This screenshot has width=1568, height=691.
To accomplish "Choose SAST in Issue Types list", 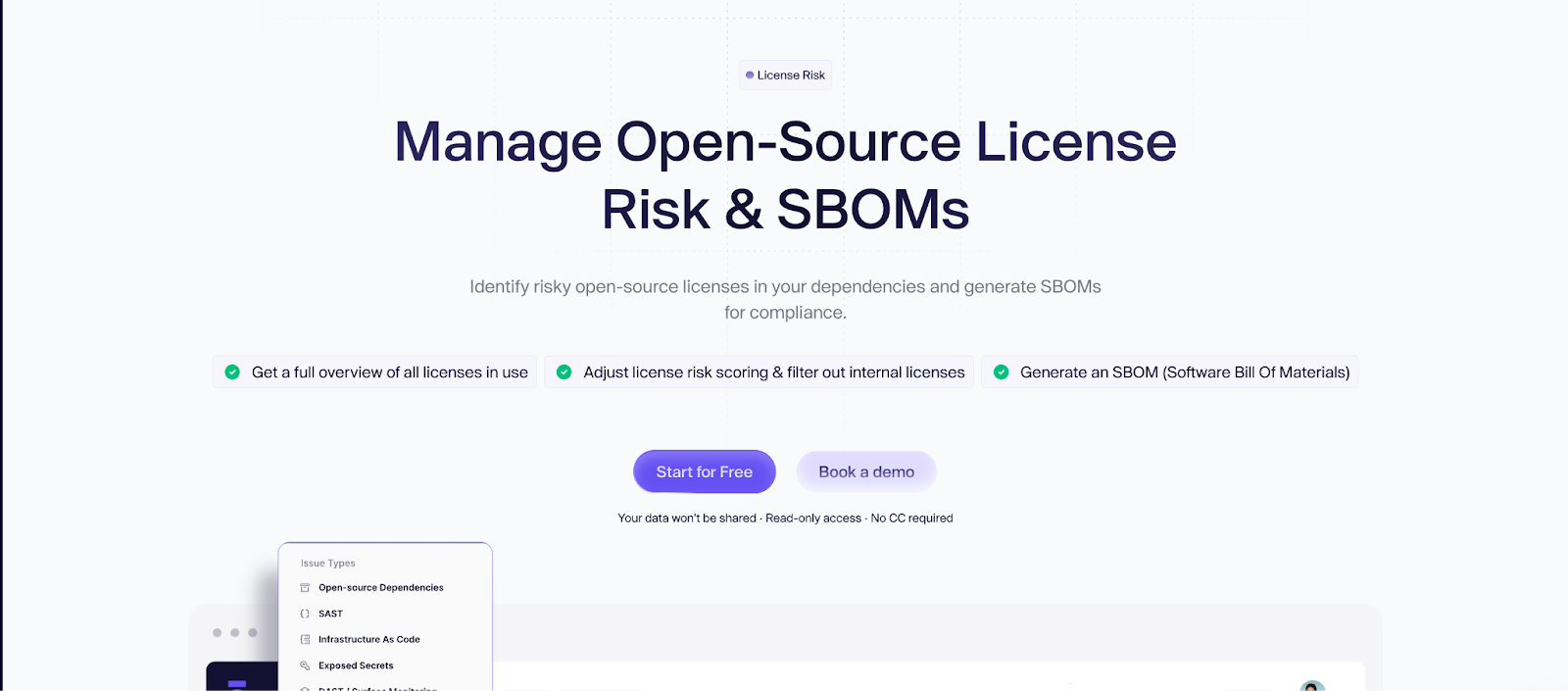I will click(x=330, y=614).
